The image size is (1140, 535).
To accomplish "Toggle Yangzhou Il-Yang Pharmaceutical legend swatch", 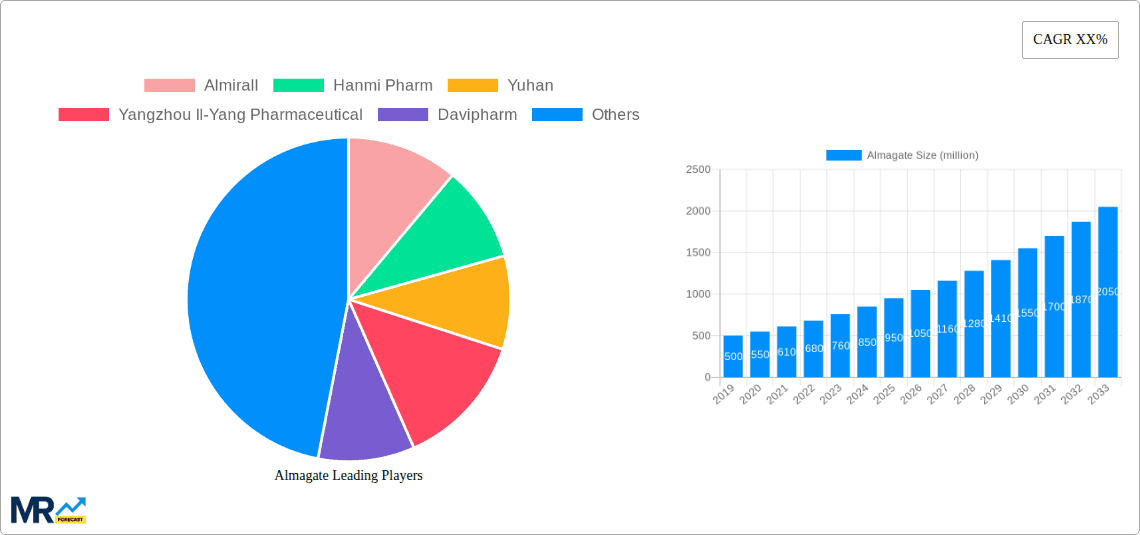I will click(84, 115).
